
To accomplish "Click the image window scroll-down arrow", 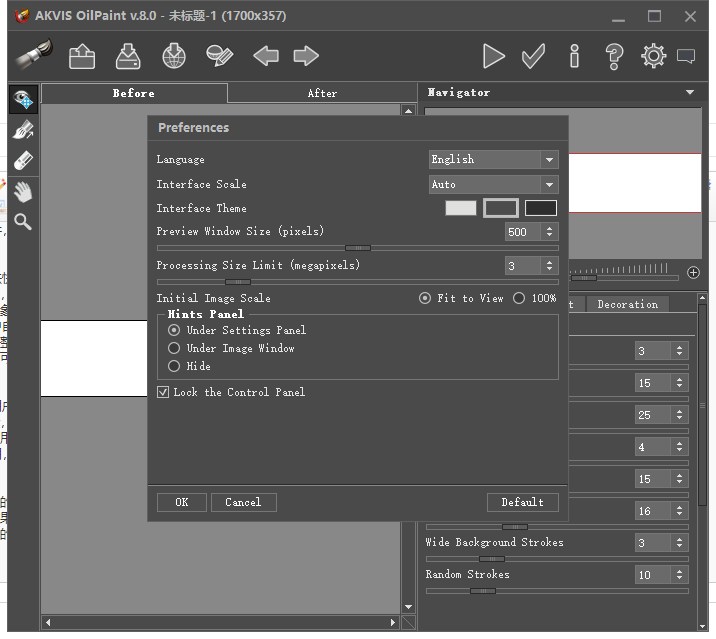I will 408,607.
